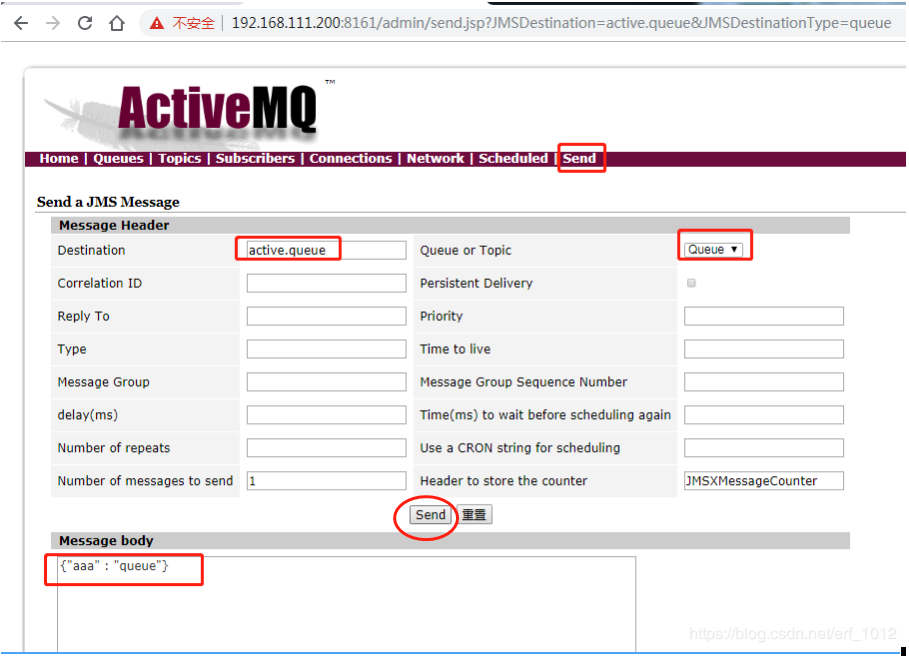
Task: Click the 'Correlation ID' label
Action: 99,283
